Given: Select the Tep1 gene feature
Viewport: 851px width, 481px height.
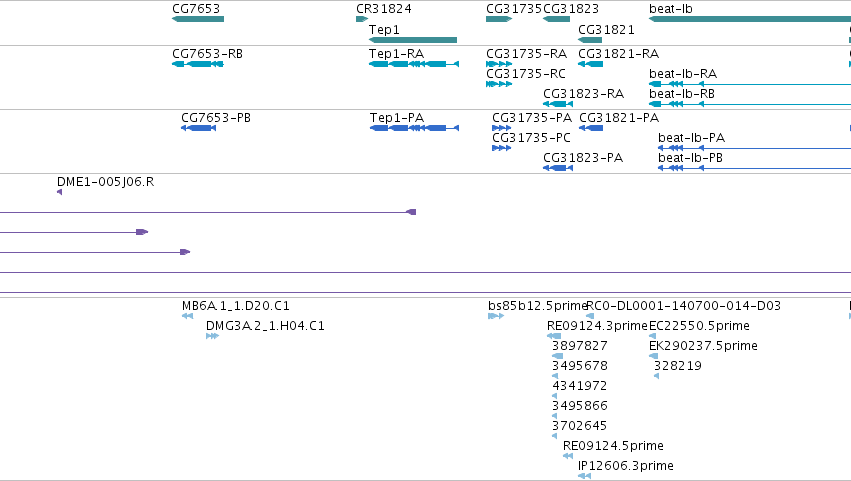Looking at the screenshot, I should (x=413, y=40).
